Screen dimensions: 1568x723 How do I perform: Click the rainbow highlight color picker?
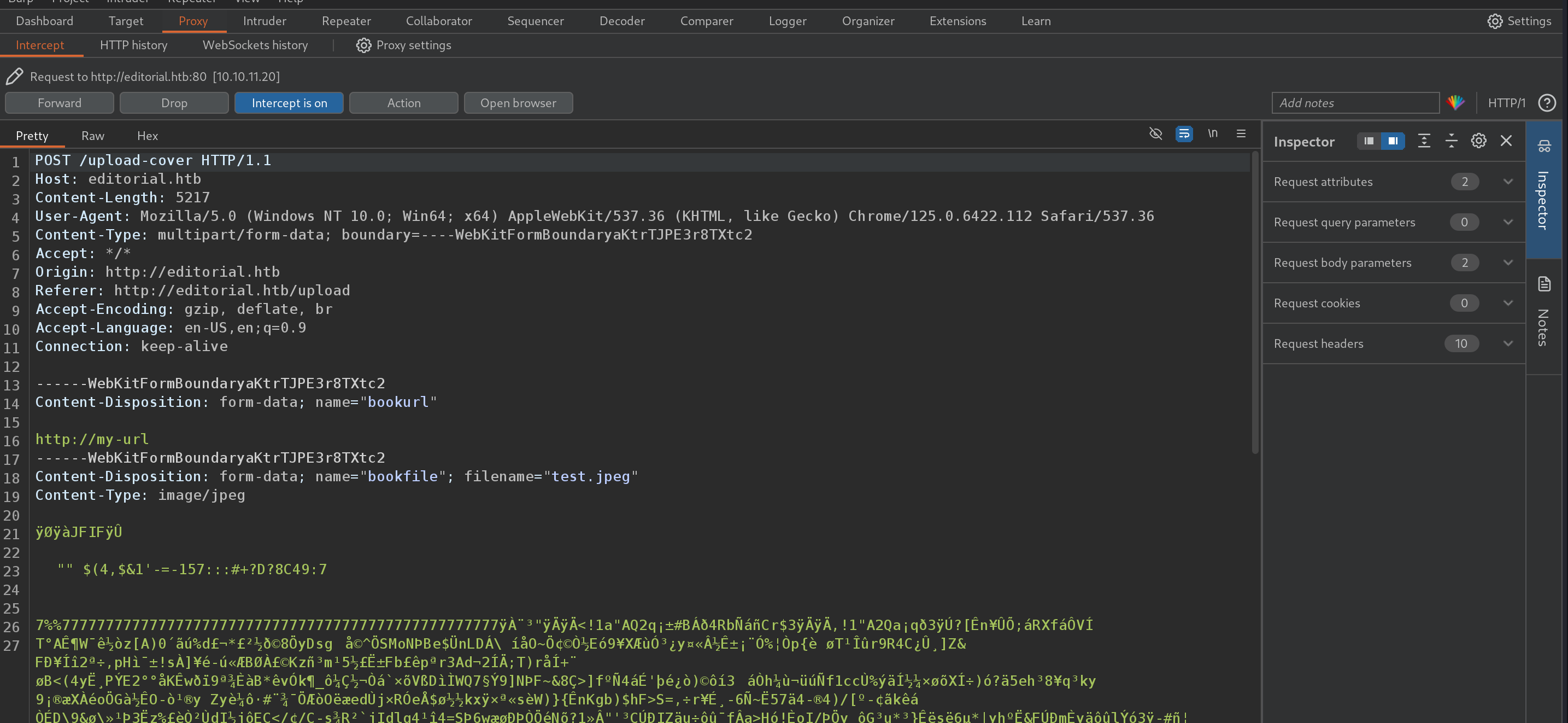point(1456,103)
